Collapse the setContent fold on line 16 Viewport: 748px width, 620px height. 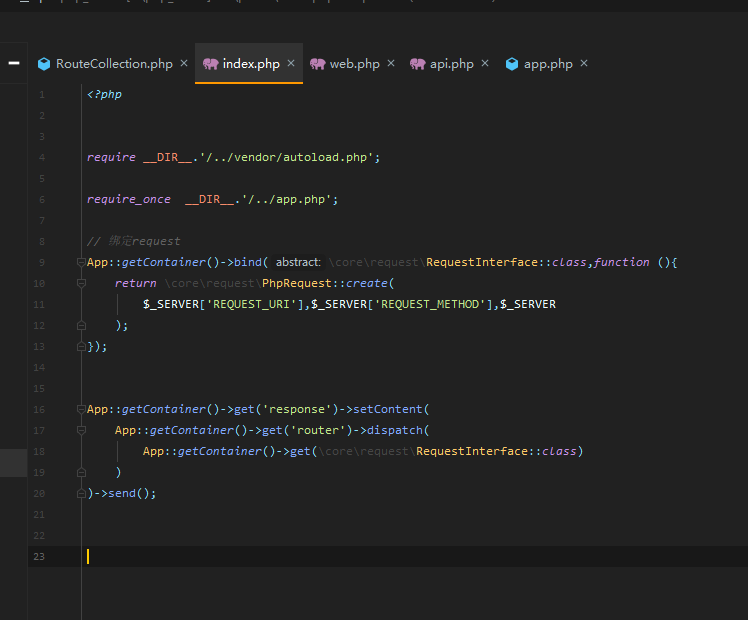point(81,409)
